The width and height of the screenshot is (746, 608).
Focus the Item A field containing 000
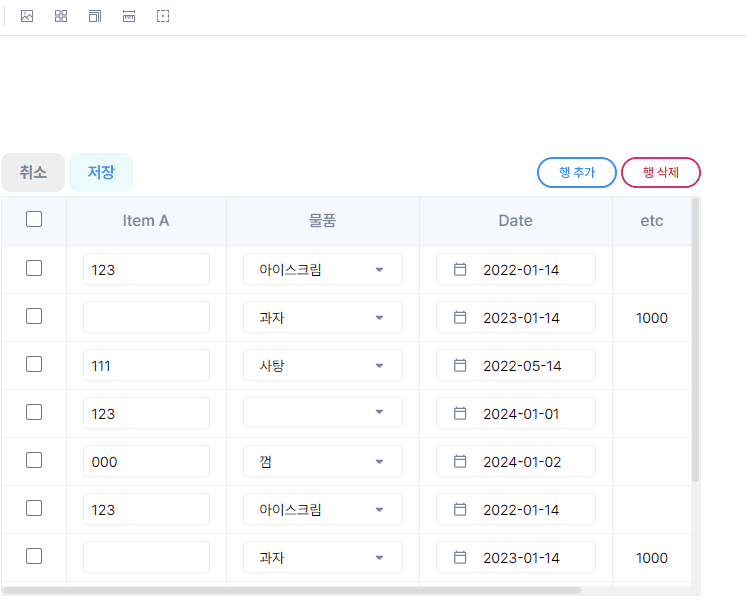[146, 461]
